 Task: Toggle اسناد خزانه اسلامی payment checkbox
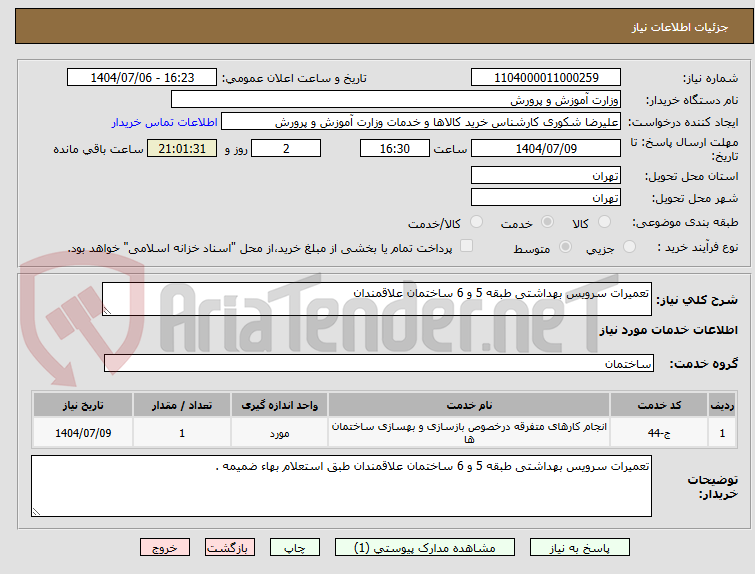(x=466, y=246)
